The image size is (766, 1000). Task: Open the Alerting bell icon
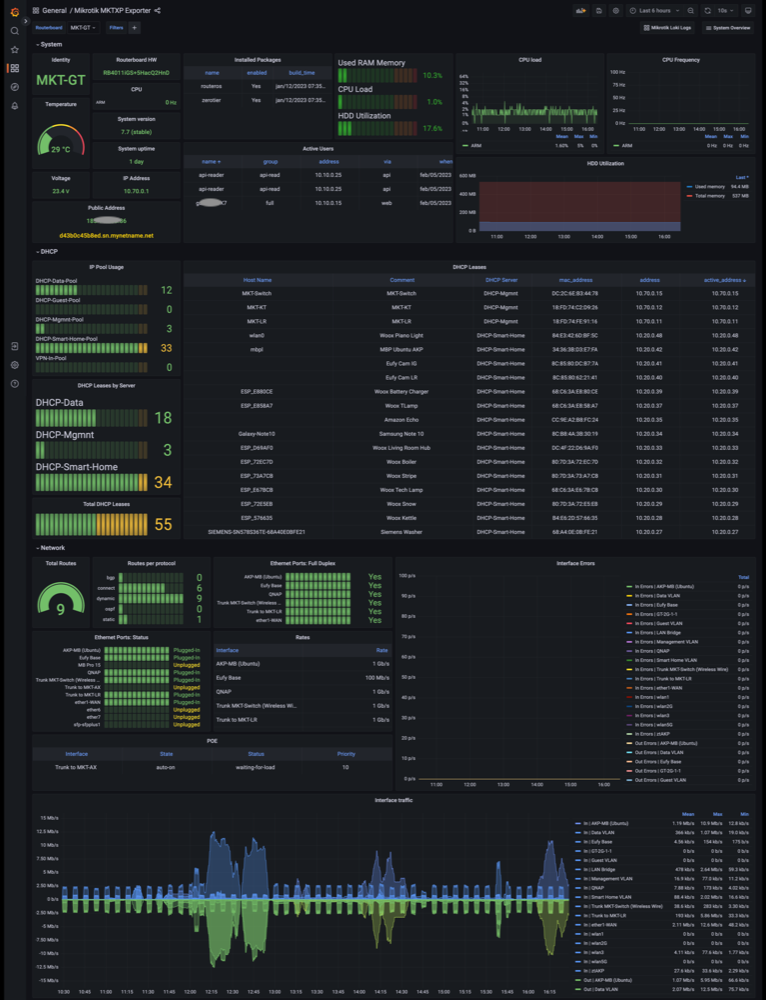click(x=14, y=106)
